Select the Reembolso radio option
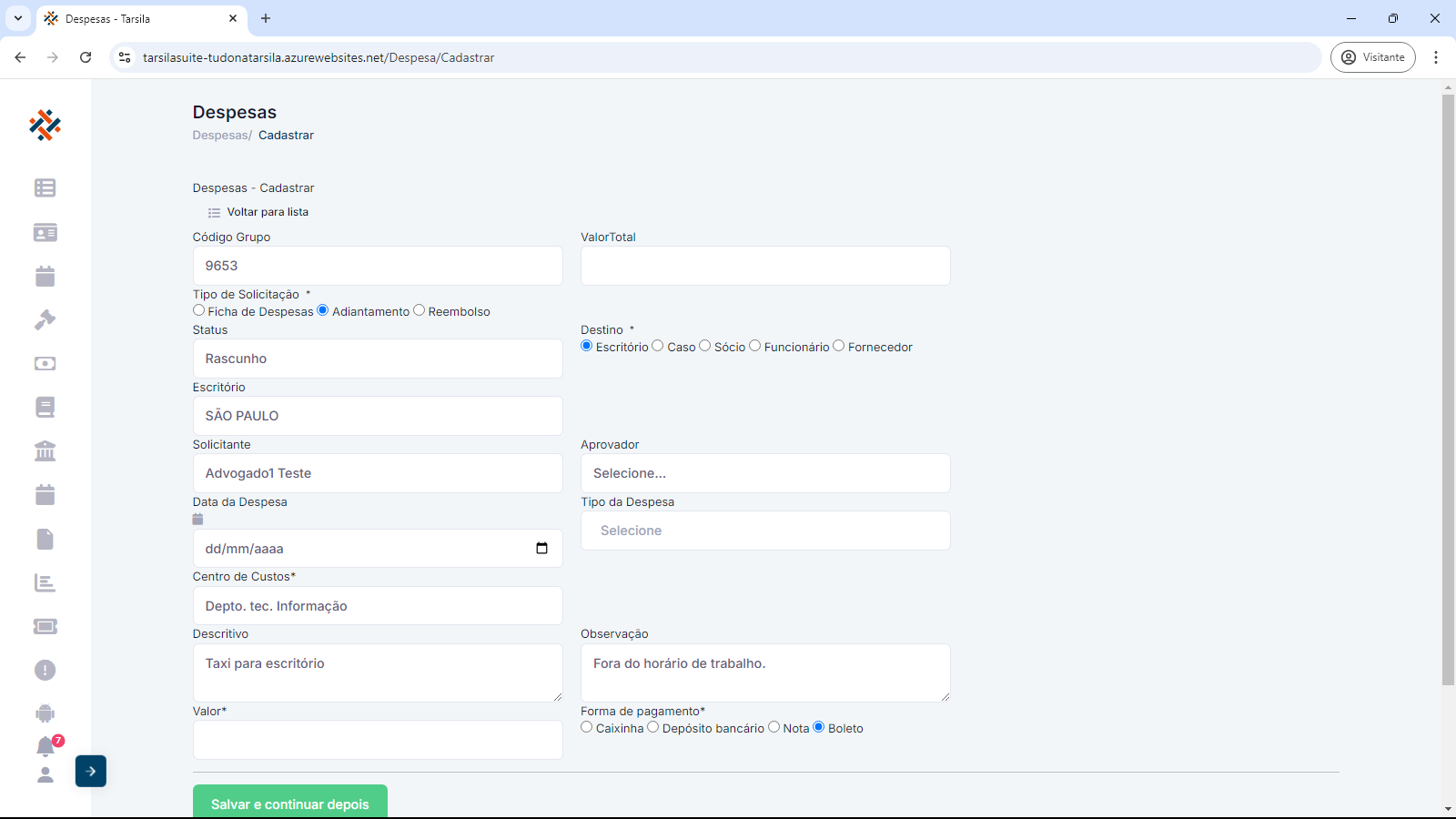 (x=420, y=310)
